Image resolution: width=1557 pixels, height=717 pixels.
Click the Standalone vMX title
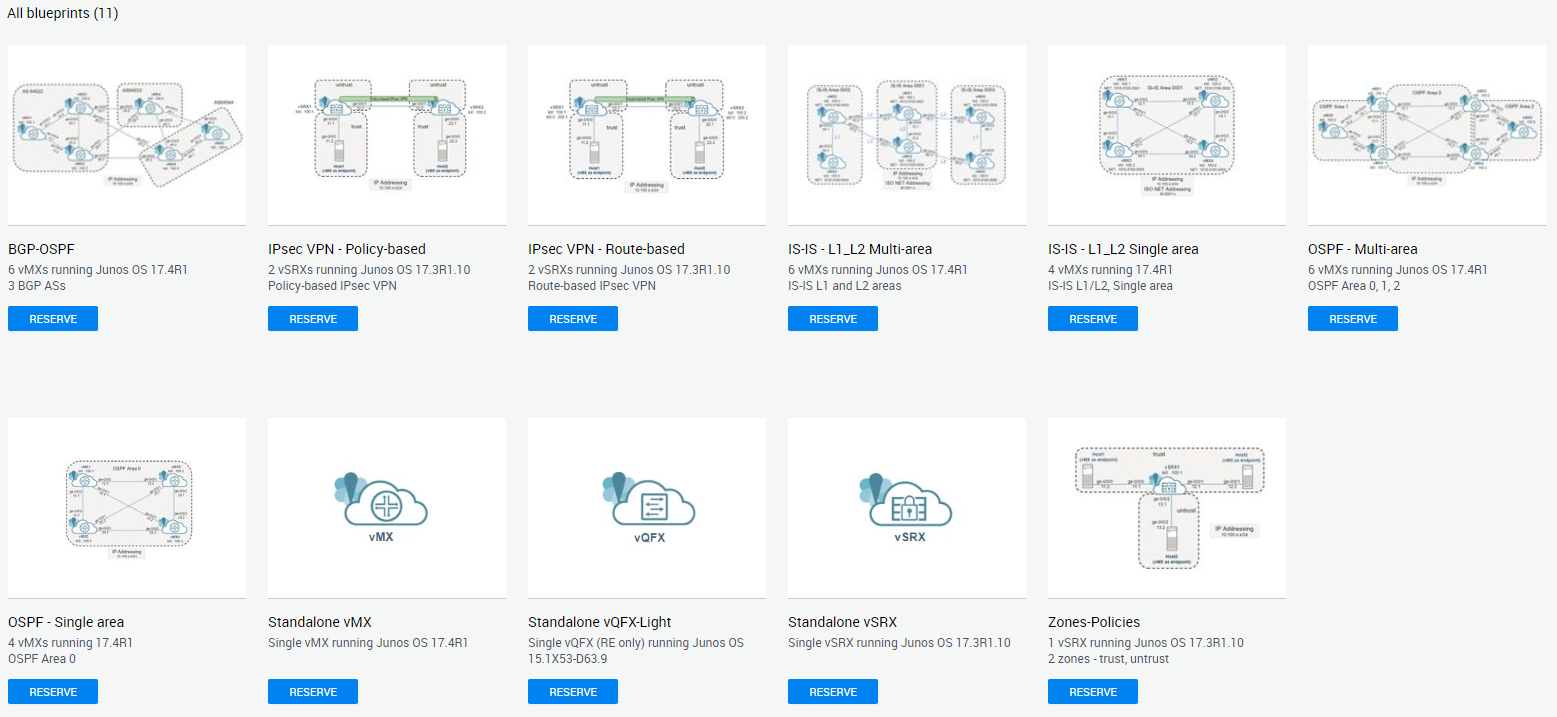pyautogui.click(x=320, y=622)
